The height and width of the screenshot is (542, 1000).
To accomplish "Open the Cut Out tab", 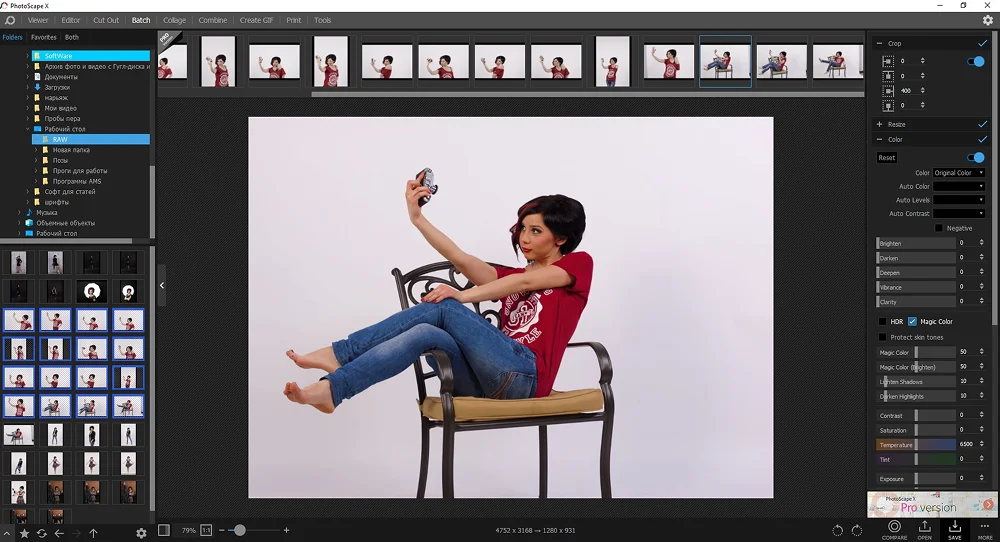I will (x=106, y=20).
